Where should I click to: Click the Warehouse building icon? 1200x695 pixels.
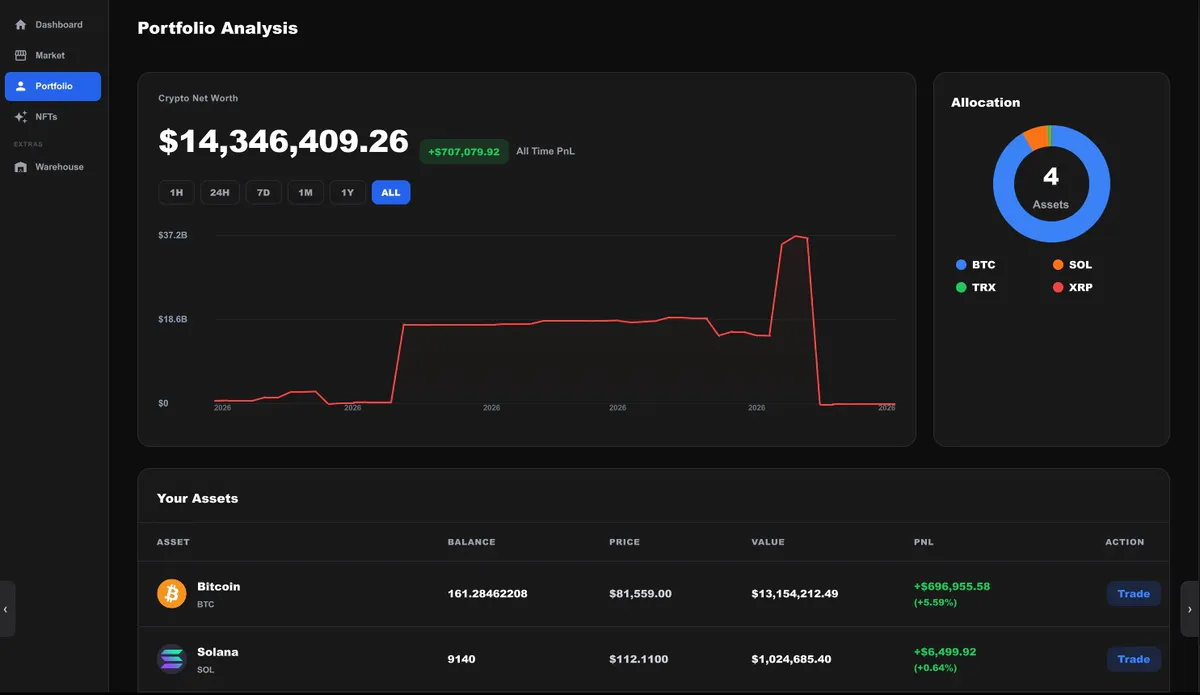(21, 167)
